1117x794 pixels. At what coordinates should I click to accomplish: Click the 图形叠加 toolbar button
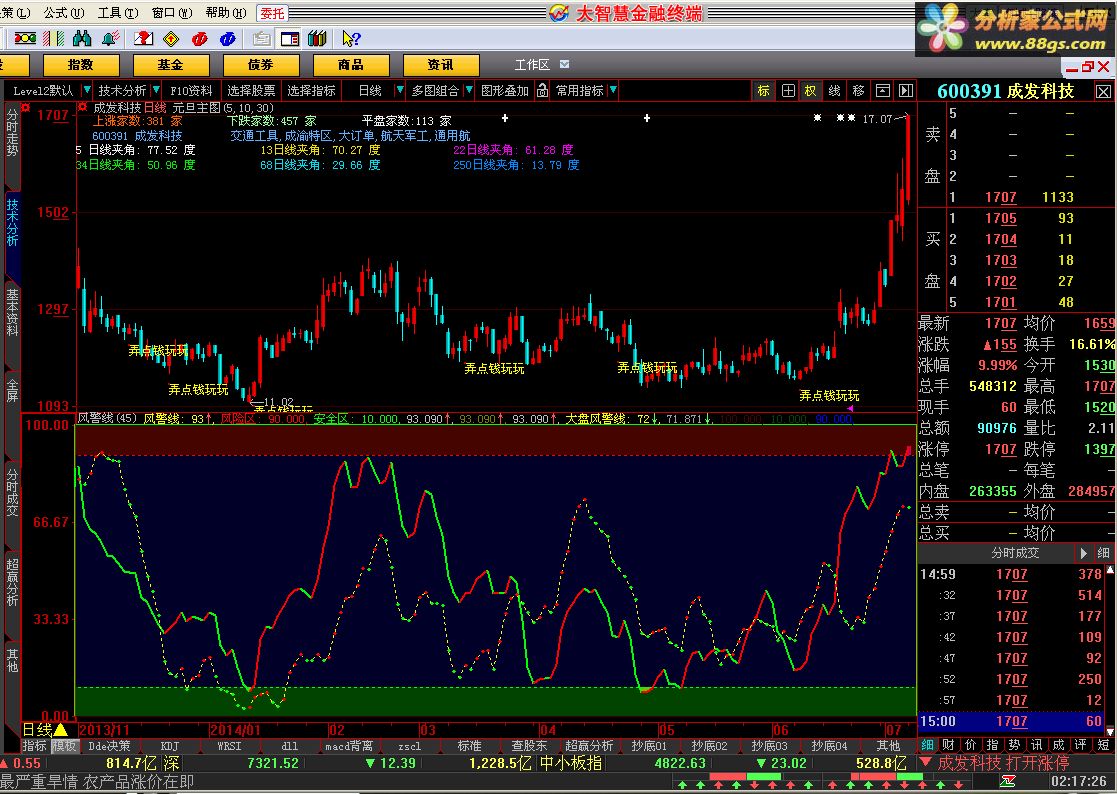click(x=505, y=90)
